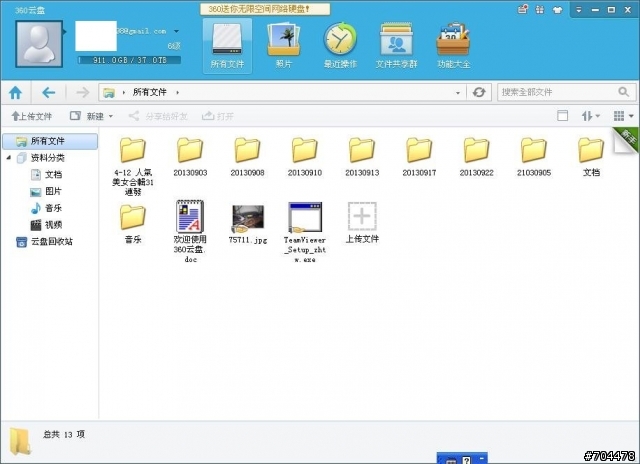
Task: Focus the 搜索全部文件 search field
Action: 567,92
